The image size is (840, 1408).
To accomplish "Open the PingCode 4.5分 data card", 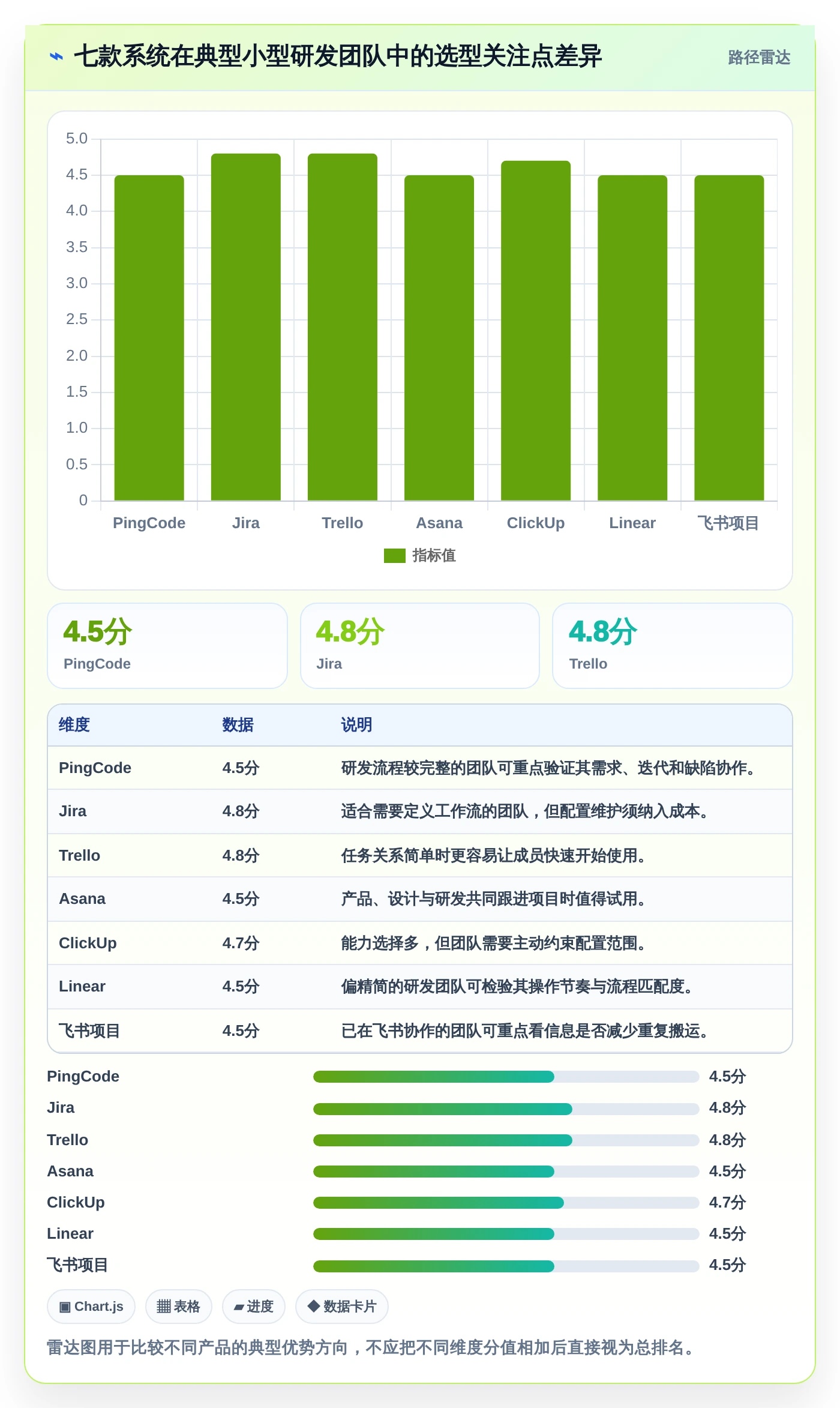I will click(x=167, y=646).
